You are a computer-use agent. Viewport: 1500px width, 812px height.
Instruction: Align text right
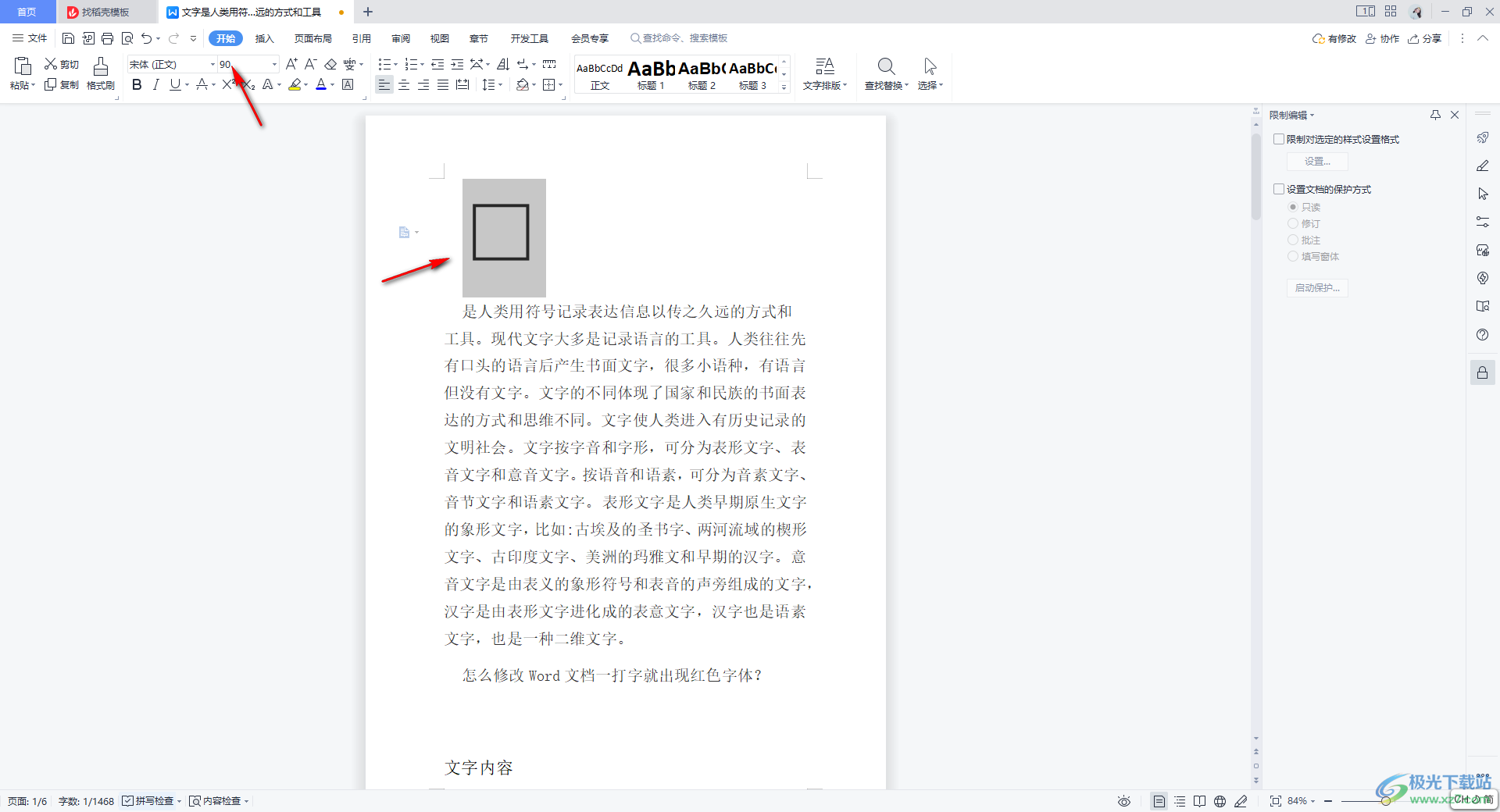[x=423, y=84]
